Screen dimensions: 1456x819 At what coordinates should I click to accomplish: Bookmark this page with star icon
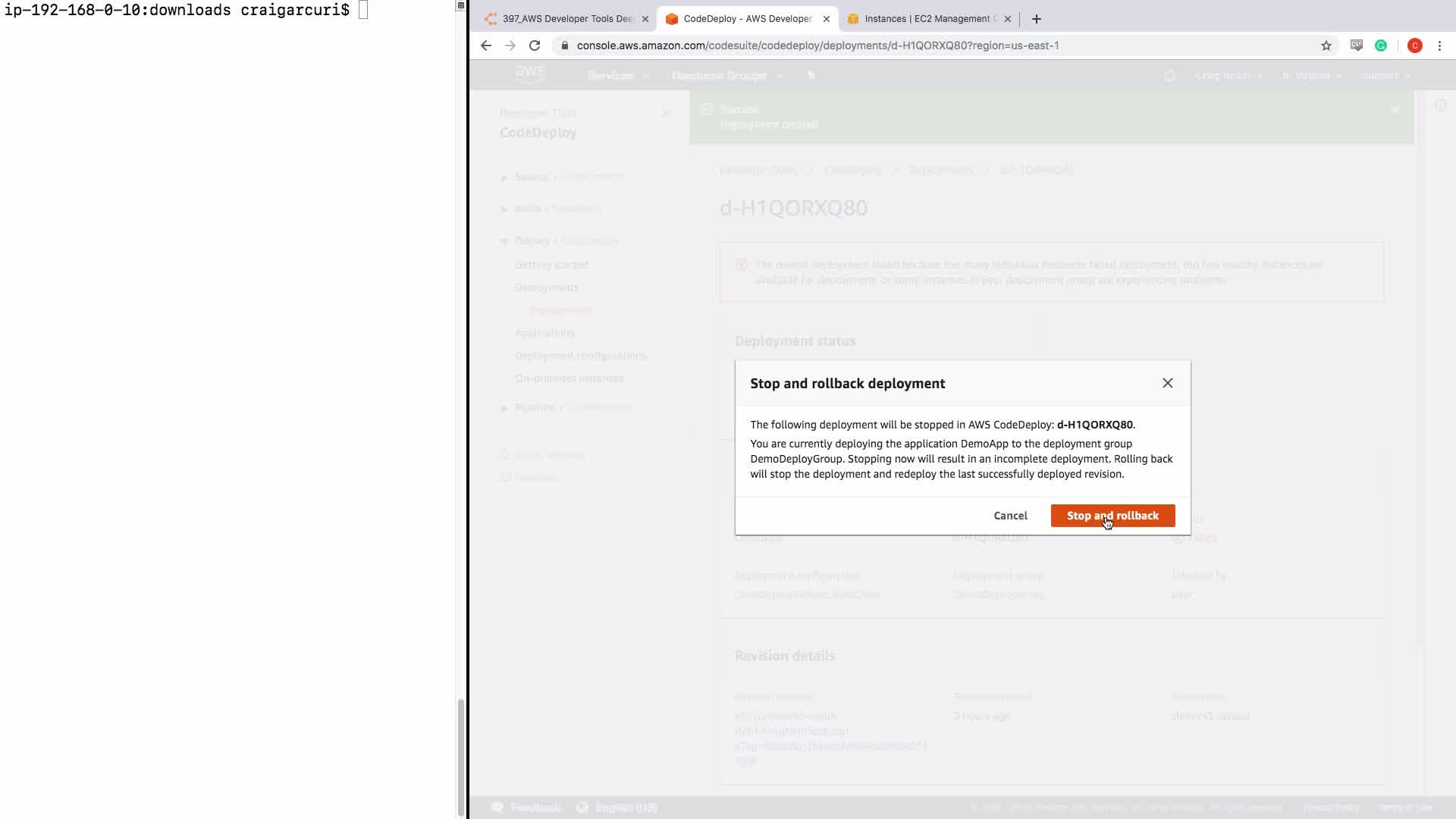(x=1326, y=45)
